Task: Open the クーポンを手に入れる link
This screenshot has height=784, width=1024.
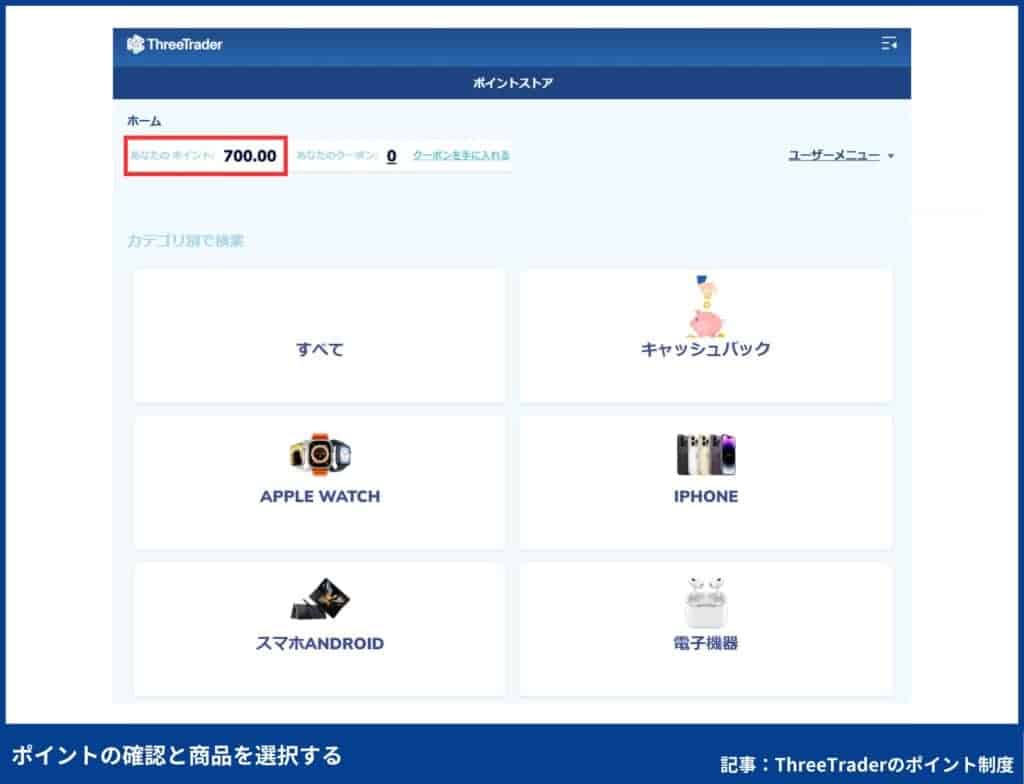Action: tap(461, 155)
